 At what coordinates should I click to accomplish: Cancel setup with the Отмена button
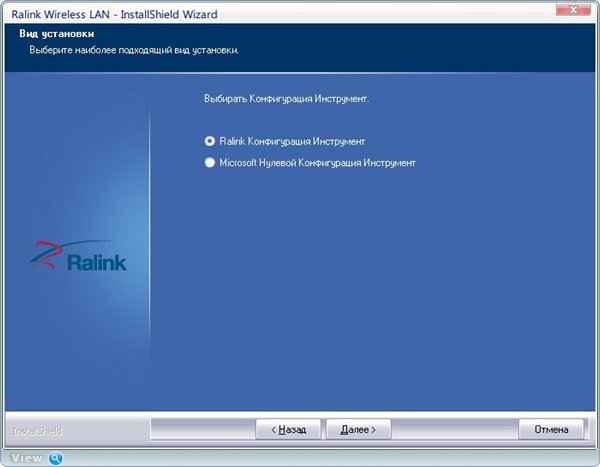point(551,429)
